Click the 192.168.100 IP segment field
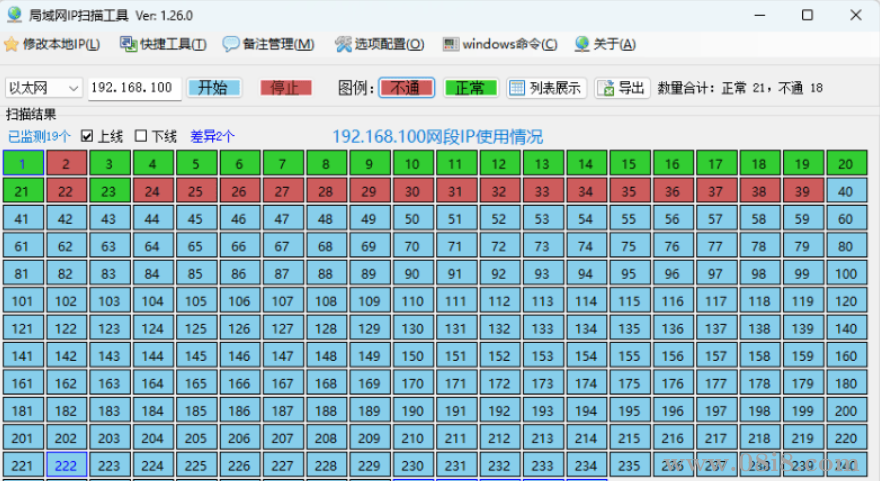The image size is (880, 481). pos(135,88)
